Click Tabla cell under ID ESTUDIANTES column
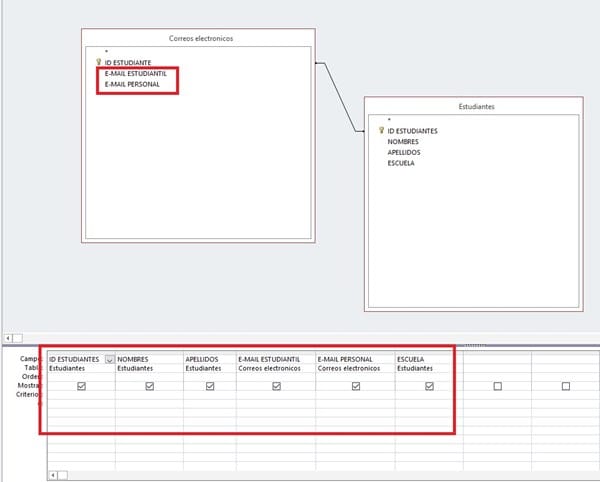Screen dimensions: 600x482 tap(81, 368)
